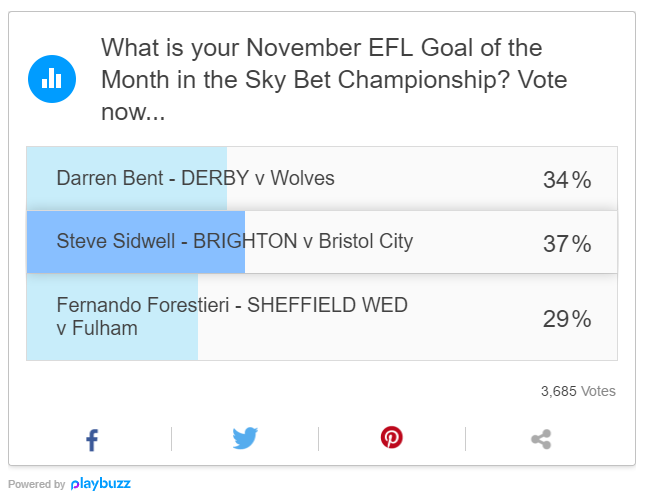Click the light blue Darren Bent progress bar

coord(127,179)
